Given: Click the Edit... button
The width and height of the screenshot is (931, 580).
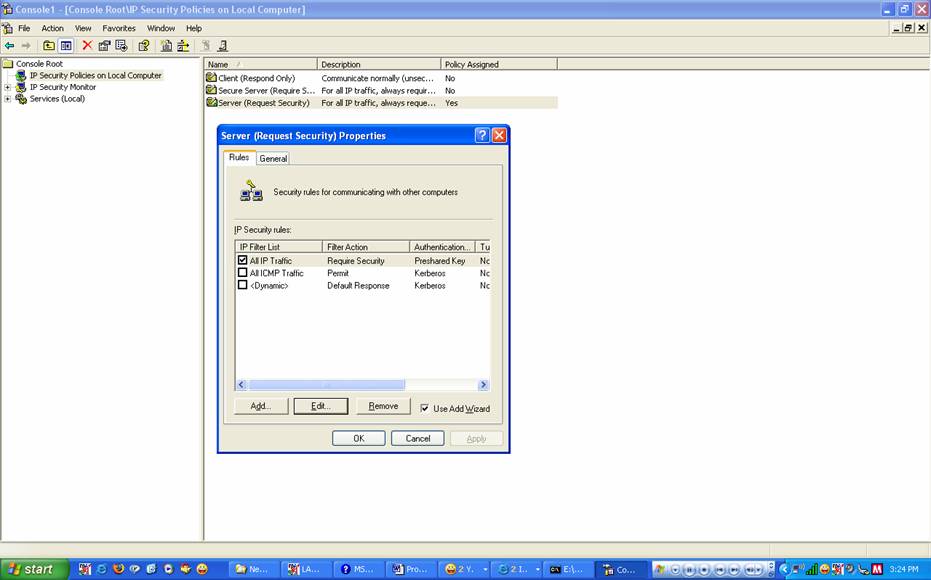Looking at the screenshot, I should 320,406.
